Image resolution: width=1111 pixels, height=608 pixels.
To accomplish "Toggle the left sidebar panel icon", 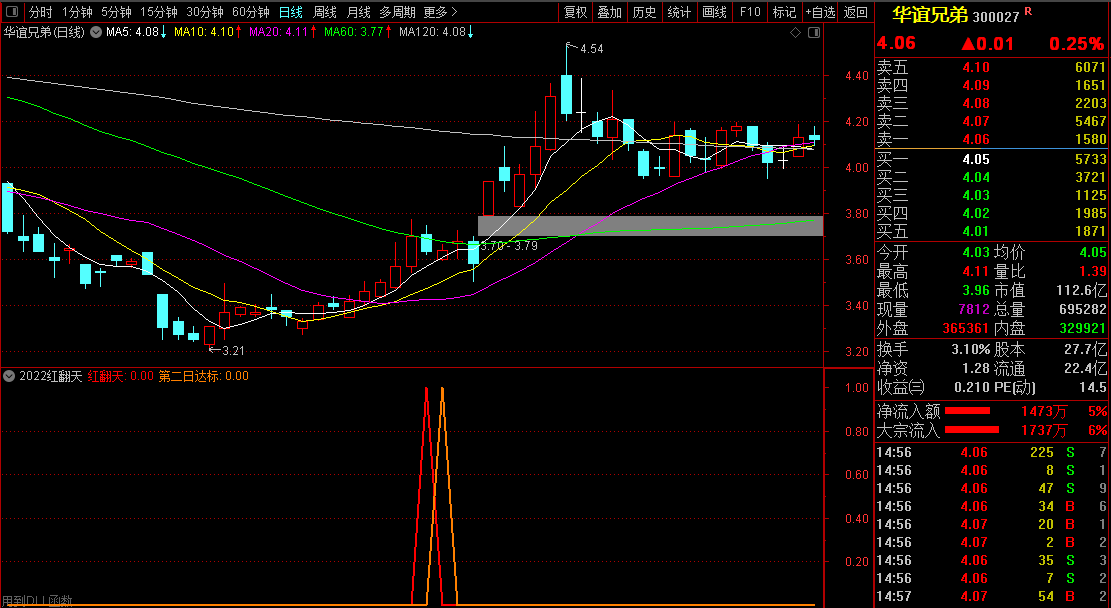I will click(x=10, y=12).
